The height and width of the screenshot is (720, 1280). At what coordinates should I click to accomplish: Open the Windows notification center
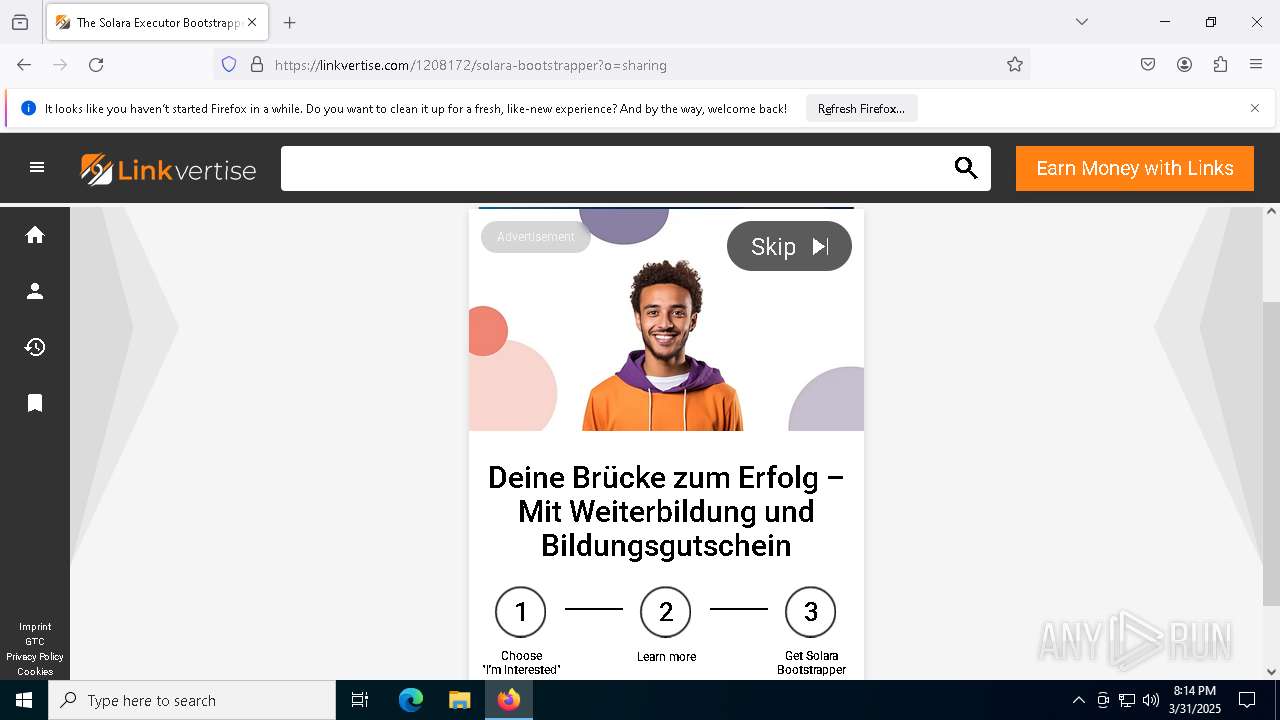pyautogui.click(x=1247, y=700)
